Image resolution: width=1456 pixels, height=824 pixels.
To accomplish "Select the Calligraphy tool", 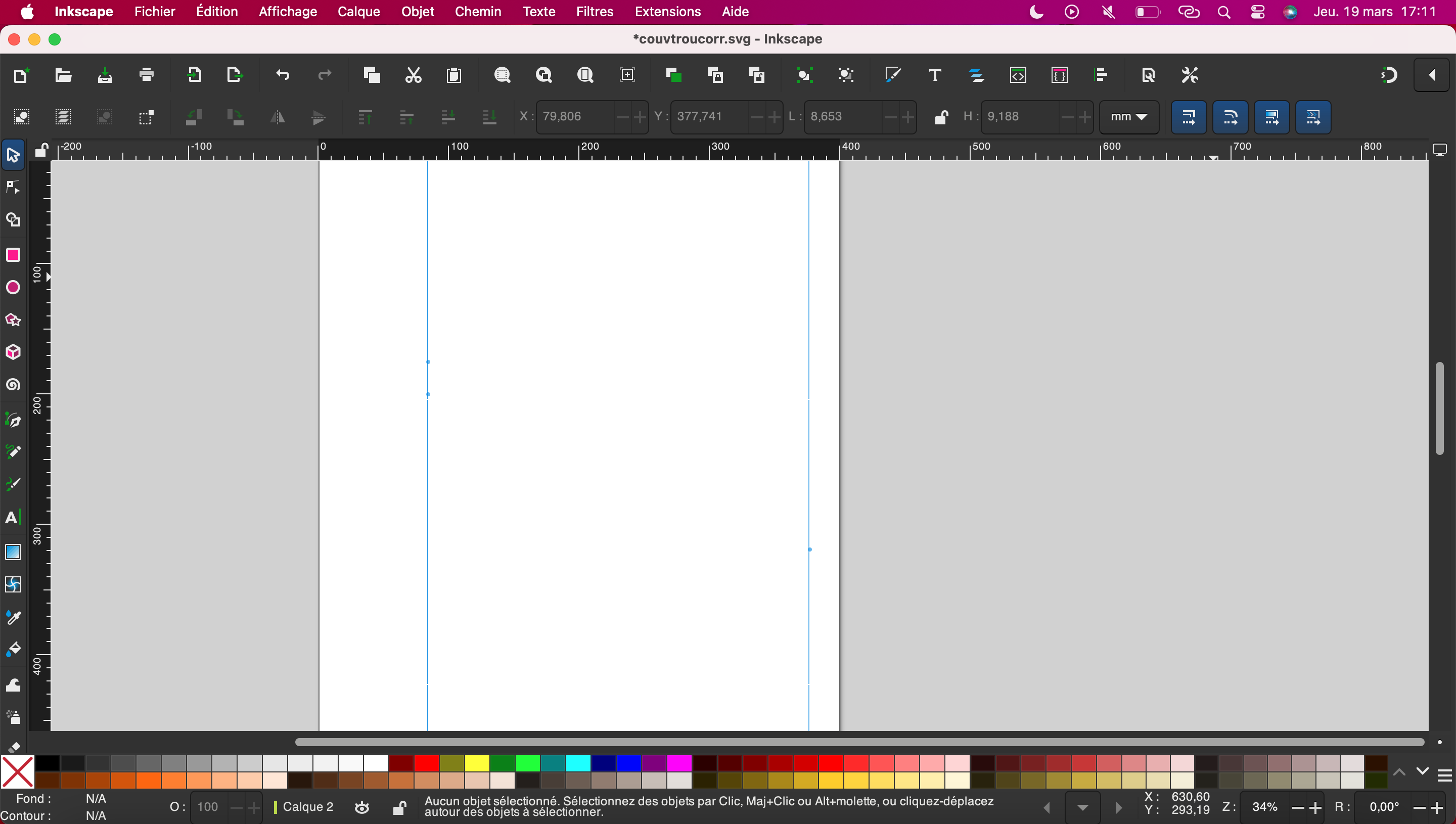I will (13, 484).
